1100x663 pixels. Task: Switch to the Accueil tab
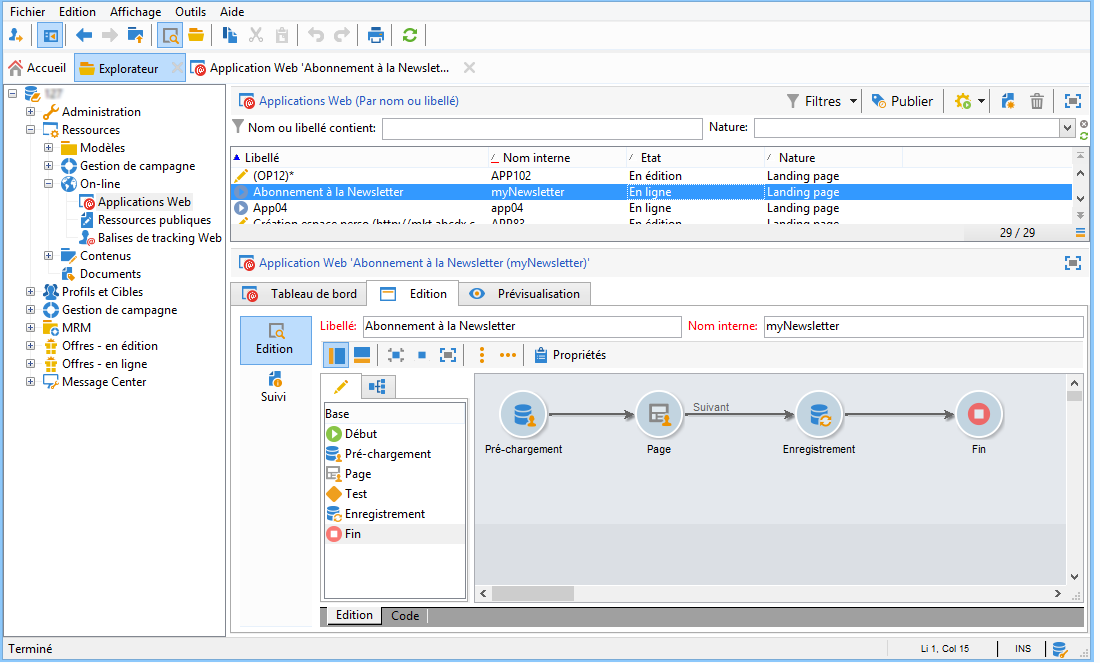coord(37,68)
